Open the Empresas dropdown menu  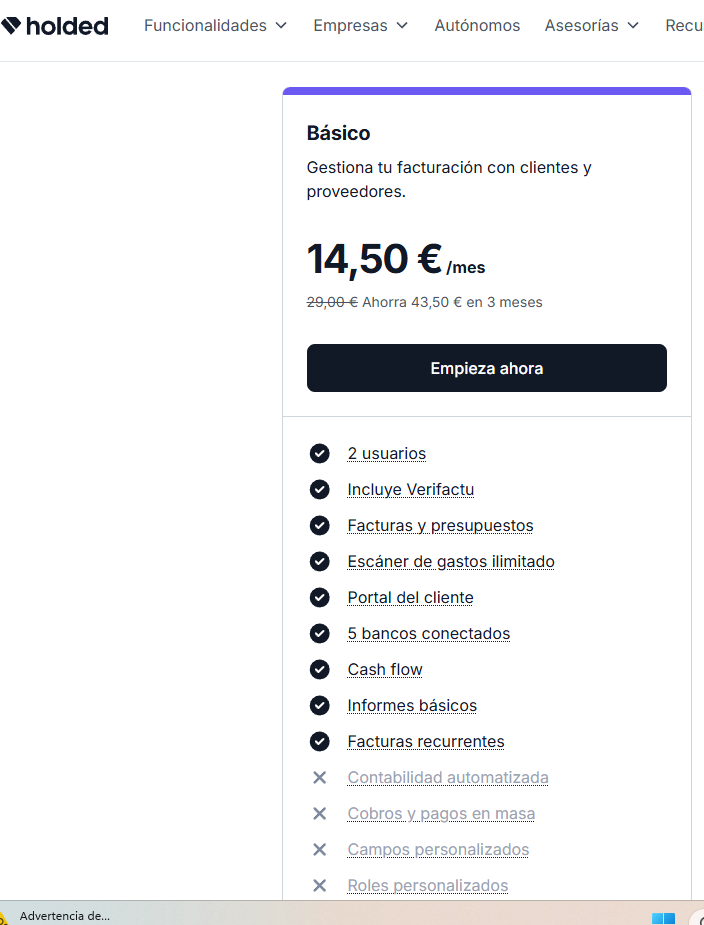click(360, 26)
